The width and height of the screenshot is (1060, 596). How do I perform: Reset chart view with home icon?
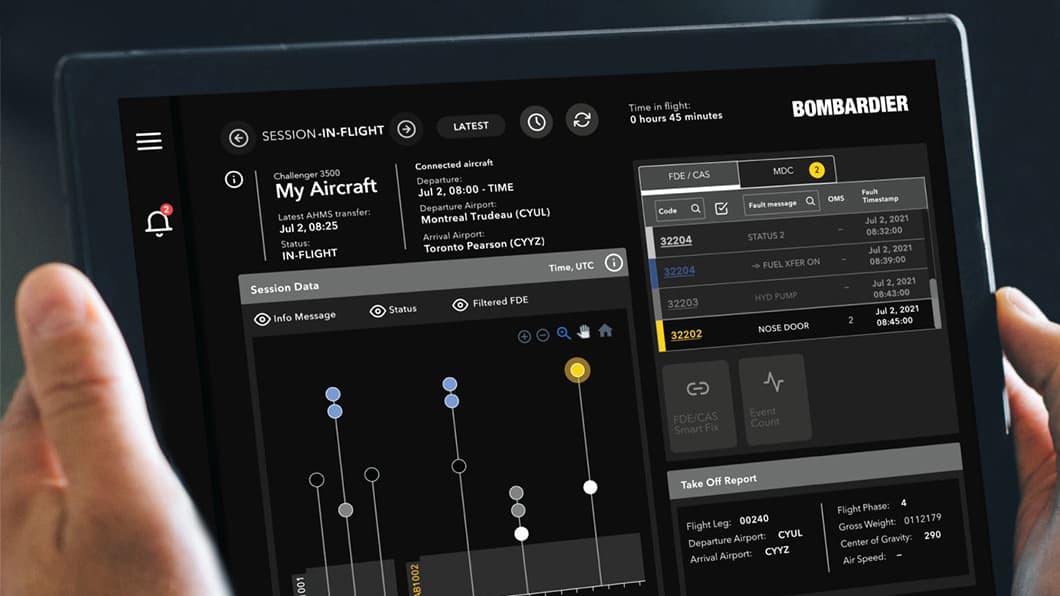[x=605, y=330]
